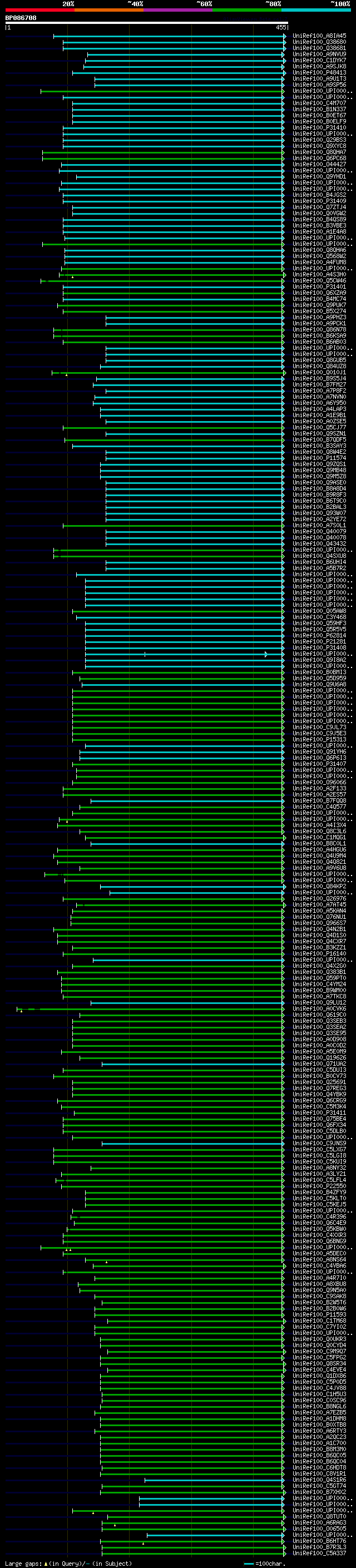Screen dimensions: 356x1568
Task: Select the UniRef100_P21281 label
Action: click(319, 641)
